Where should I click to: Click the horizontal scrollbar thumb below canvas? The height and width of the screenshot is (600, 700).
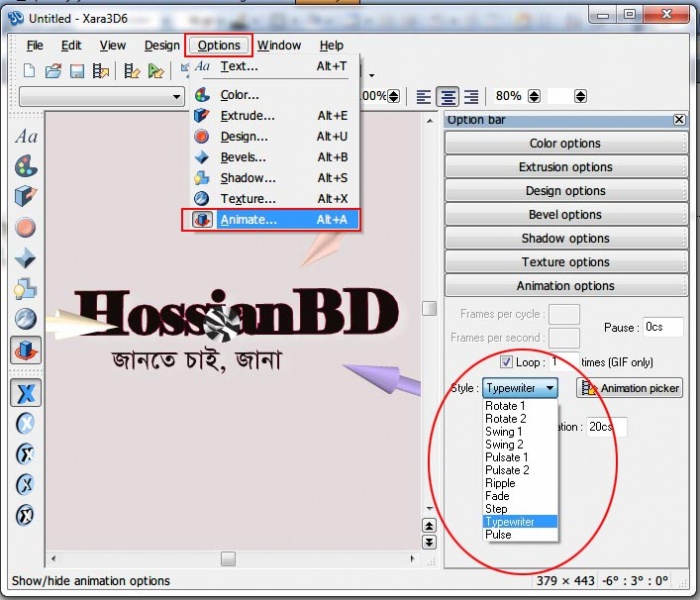pyautogui.click(x=228, y=558)
